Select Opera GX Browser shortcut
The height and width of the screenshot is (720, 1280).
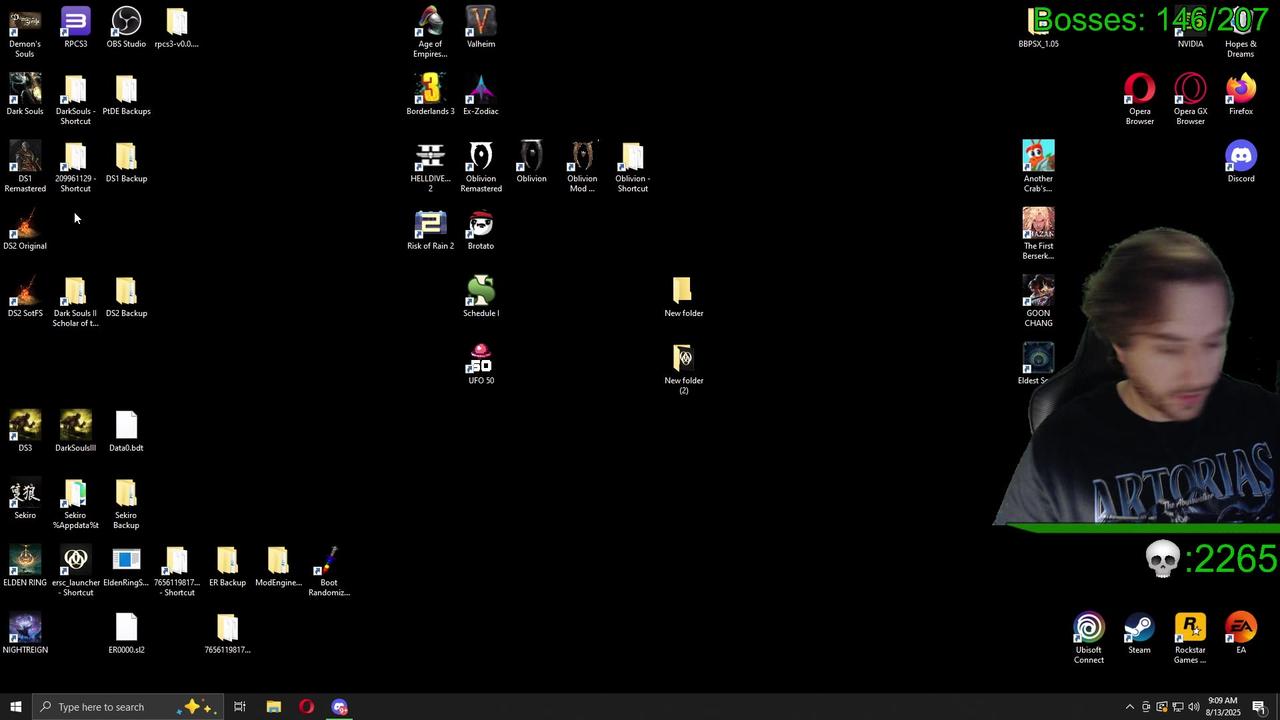pyautogui.click(x=1190, y=99)
